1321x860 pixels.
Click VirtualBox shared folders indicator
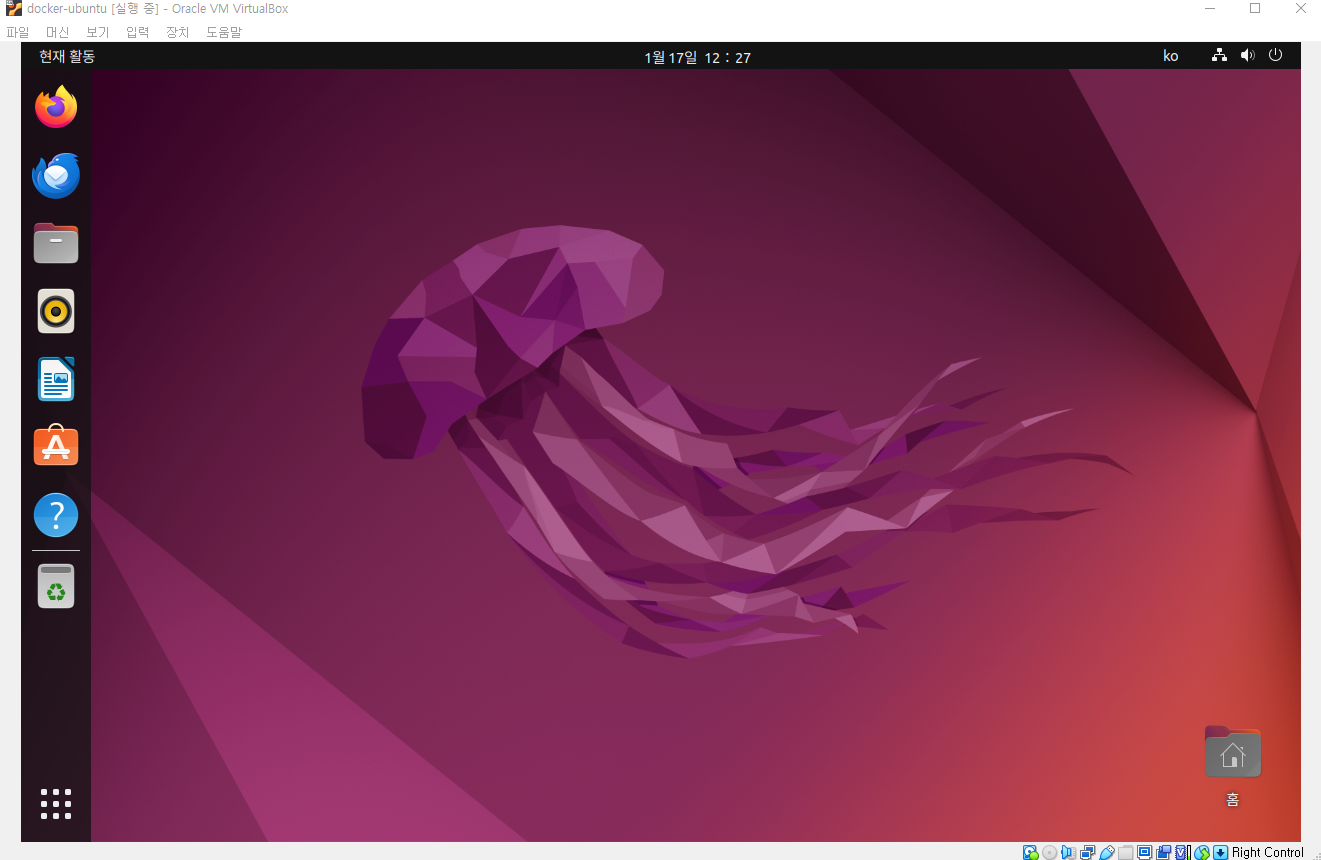click(1126, 852)
